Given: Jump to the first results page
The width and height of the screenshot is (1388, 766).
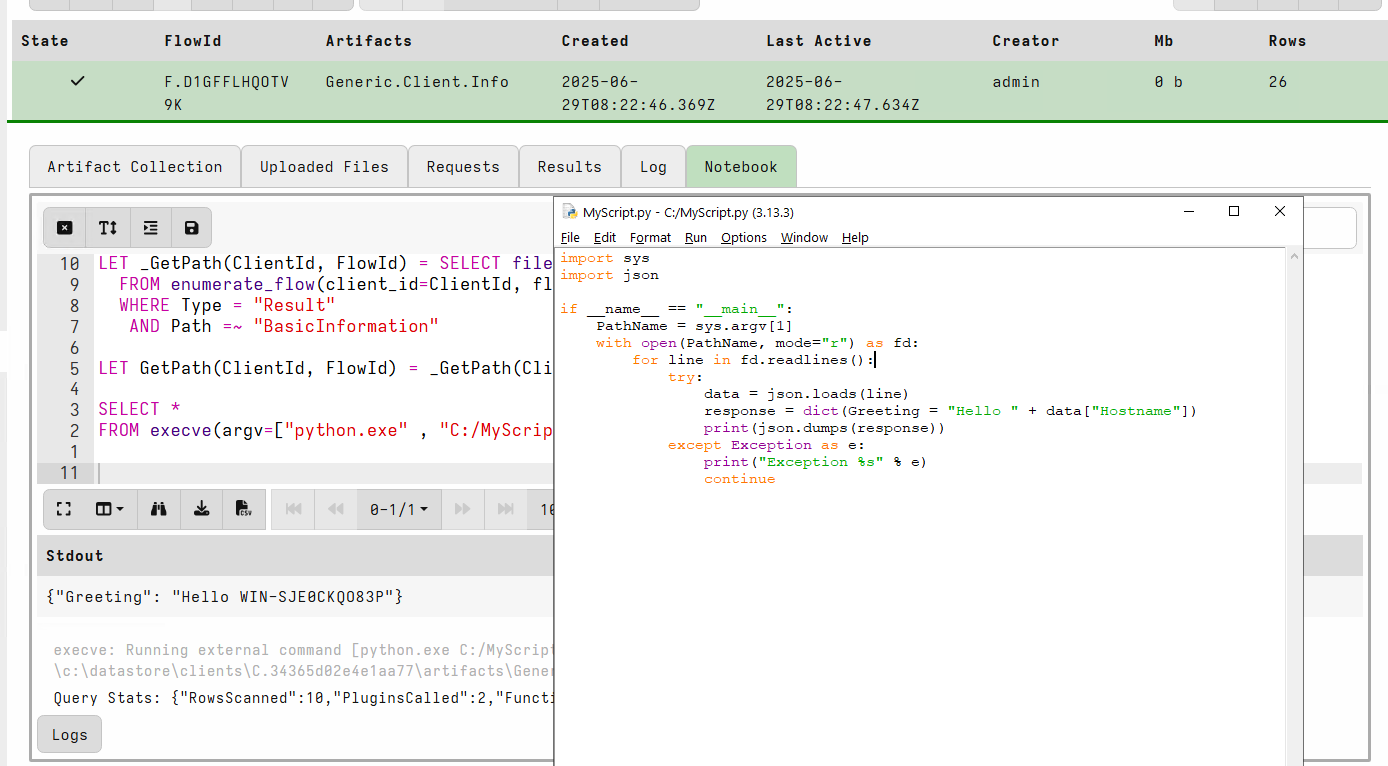Looking at the screenshot, I should pos(292,509).
